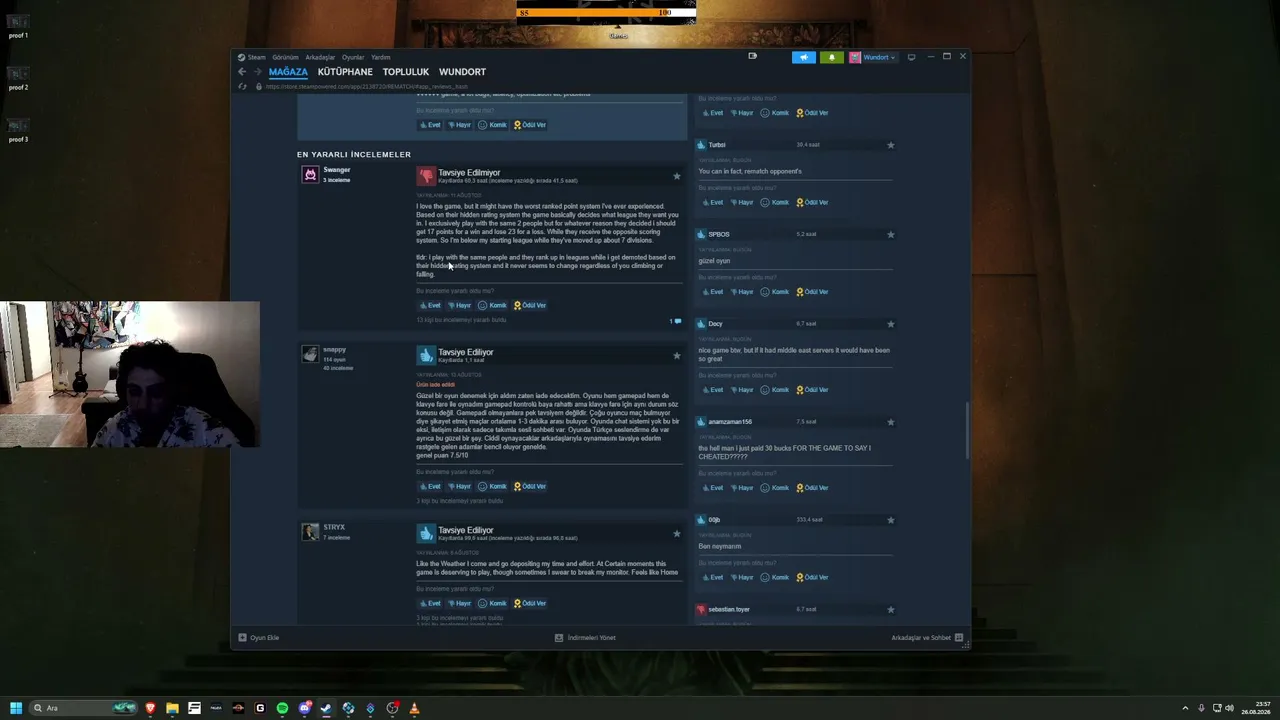
Task: Click the Wundort profile avatar
Action: point(855,57)
